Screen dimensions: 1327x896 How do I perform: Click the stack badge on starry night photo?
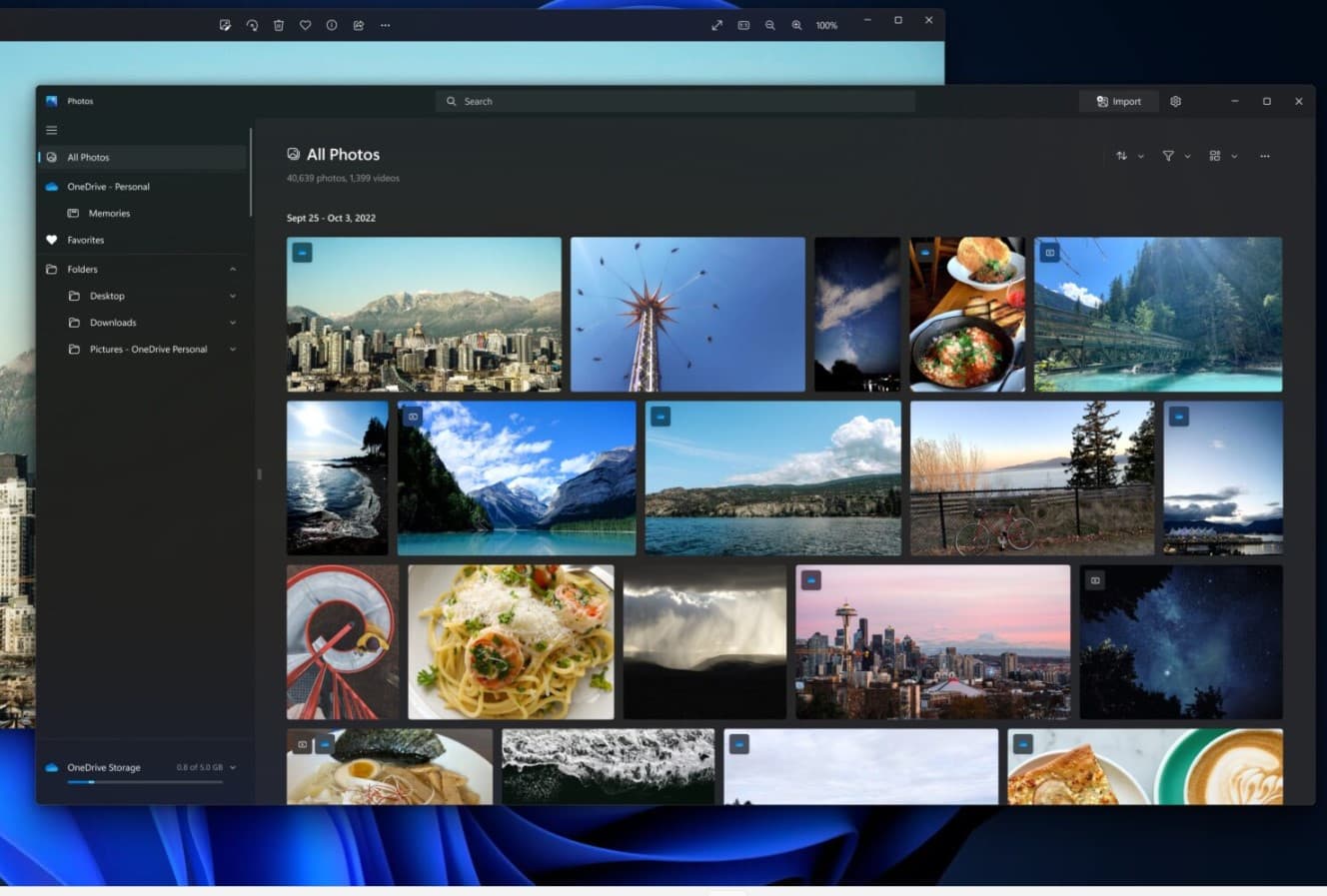[x=1095, y=580]
